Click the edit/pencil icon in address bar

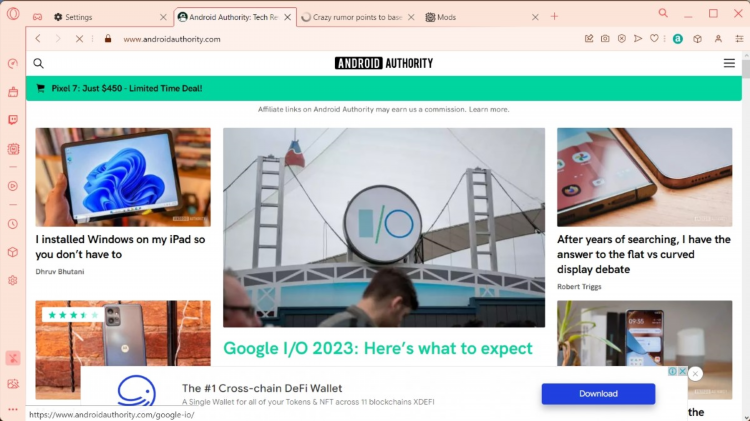(x=589, y=39)
